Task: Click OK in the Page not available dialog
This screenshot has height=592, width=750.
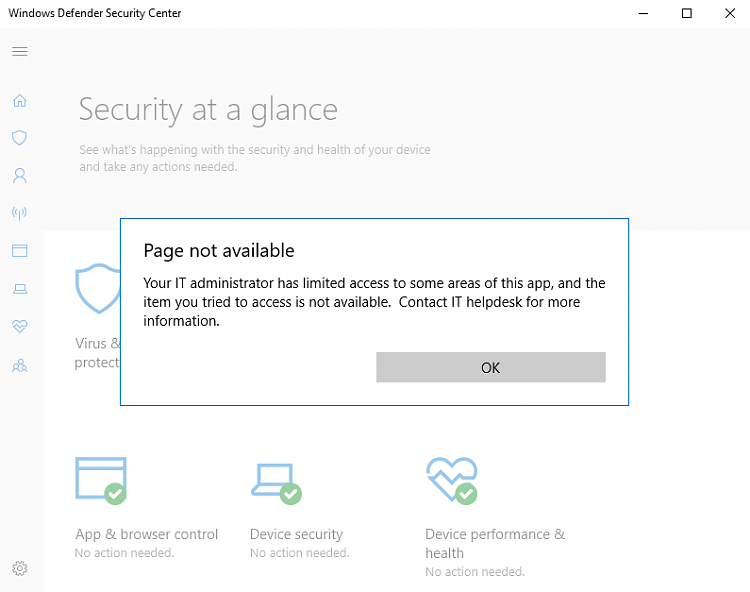Action: point(491,367)
